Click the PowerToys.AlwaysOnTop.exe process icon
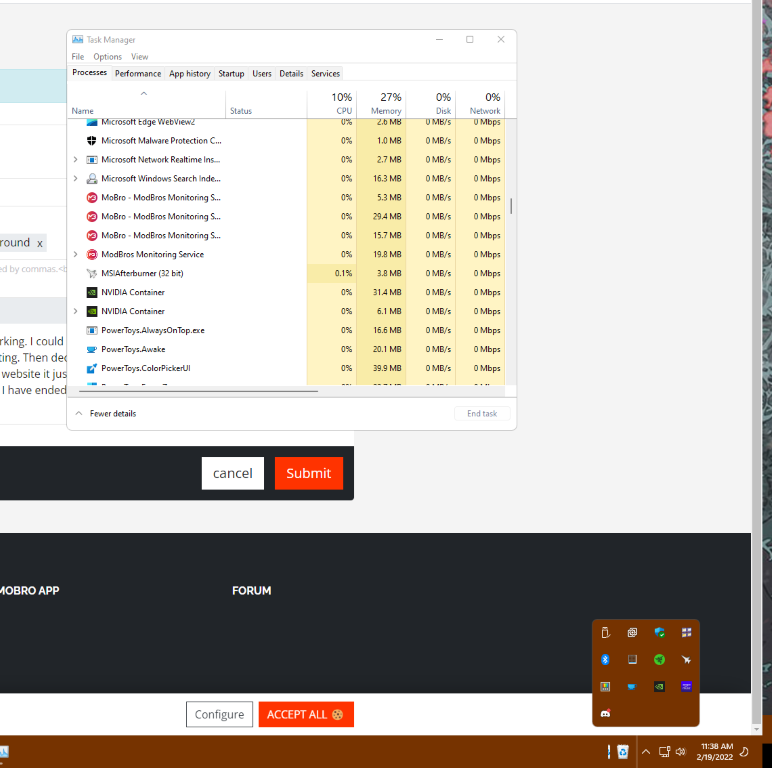This screenshot has height=768, width=772. click(92, 330)
